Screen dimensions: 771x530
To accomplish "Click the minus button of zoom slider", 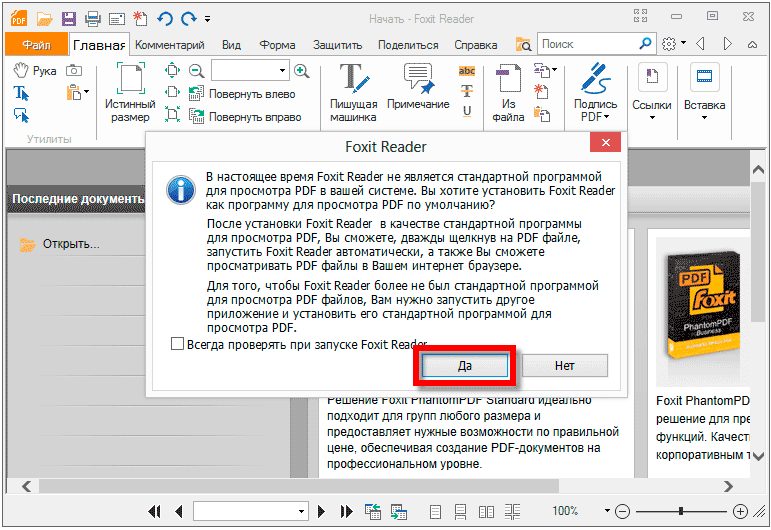I will coord(623,512).
